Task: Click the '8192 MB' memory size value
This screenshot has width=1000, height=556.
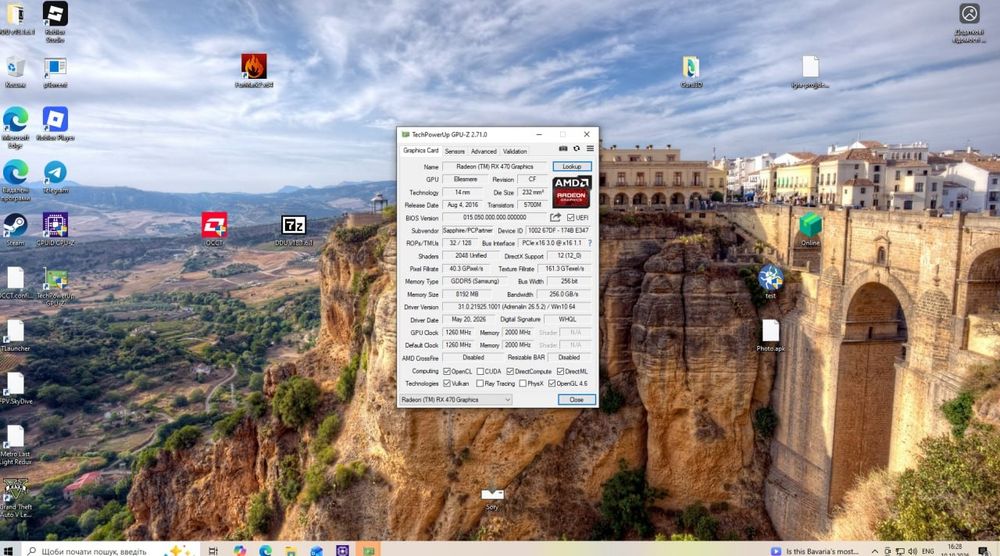Action: coord(467,294)
